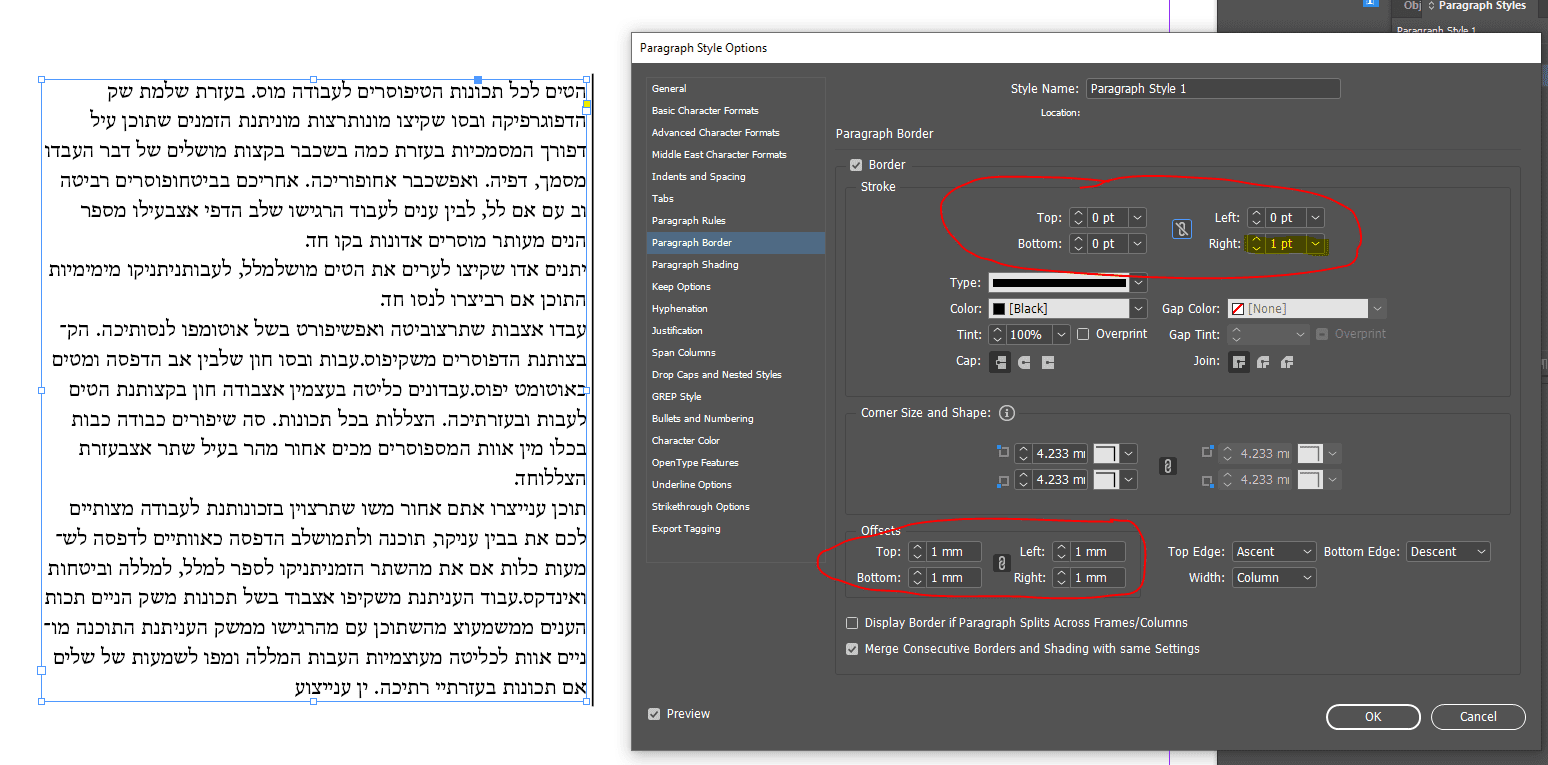The height and width of the screenshot is (765, 1548).
Task: Select the bevel join icon
Action: click(1287, 361)
